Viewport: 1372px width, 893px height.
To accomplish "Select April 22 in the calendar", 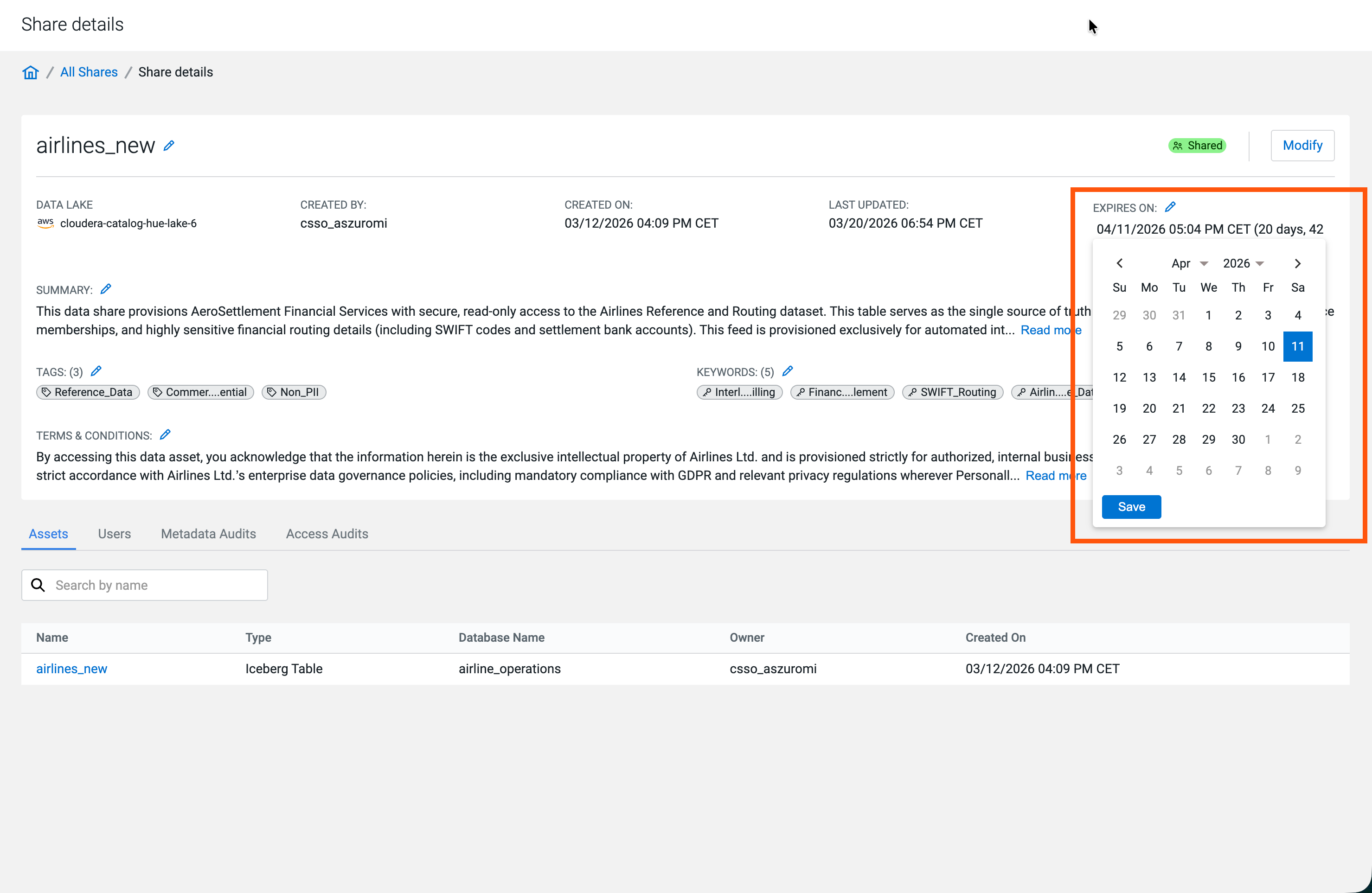I will click(x=1208, y=408).
